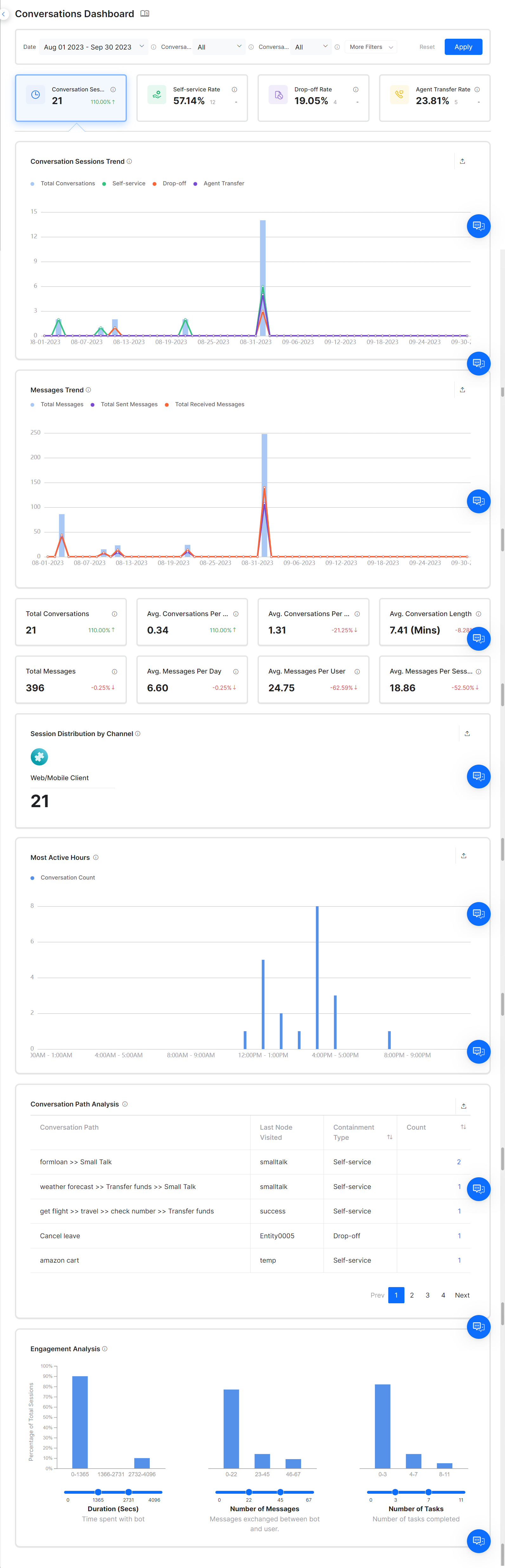Click export icon in Session Distribution by Channel
This screenshot has width=505, height=1568.
pyautogui.click(x=467, y=734)
